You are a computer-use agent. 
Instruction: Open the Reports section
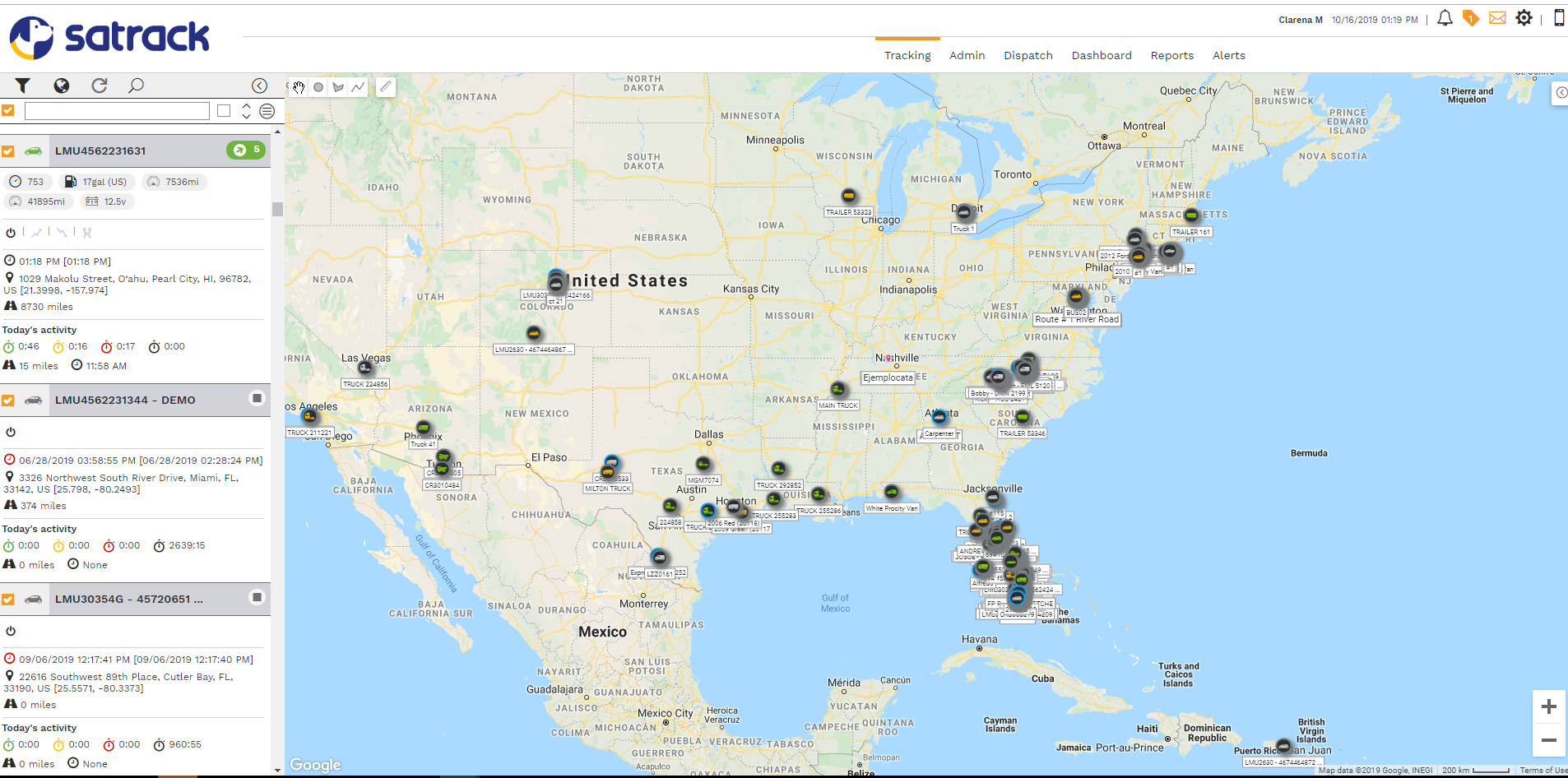pos(1171,55)
